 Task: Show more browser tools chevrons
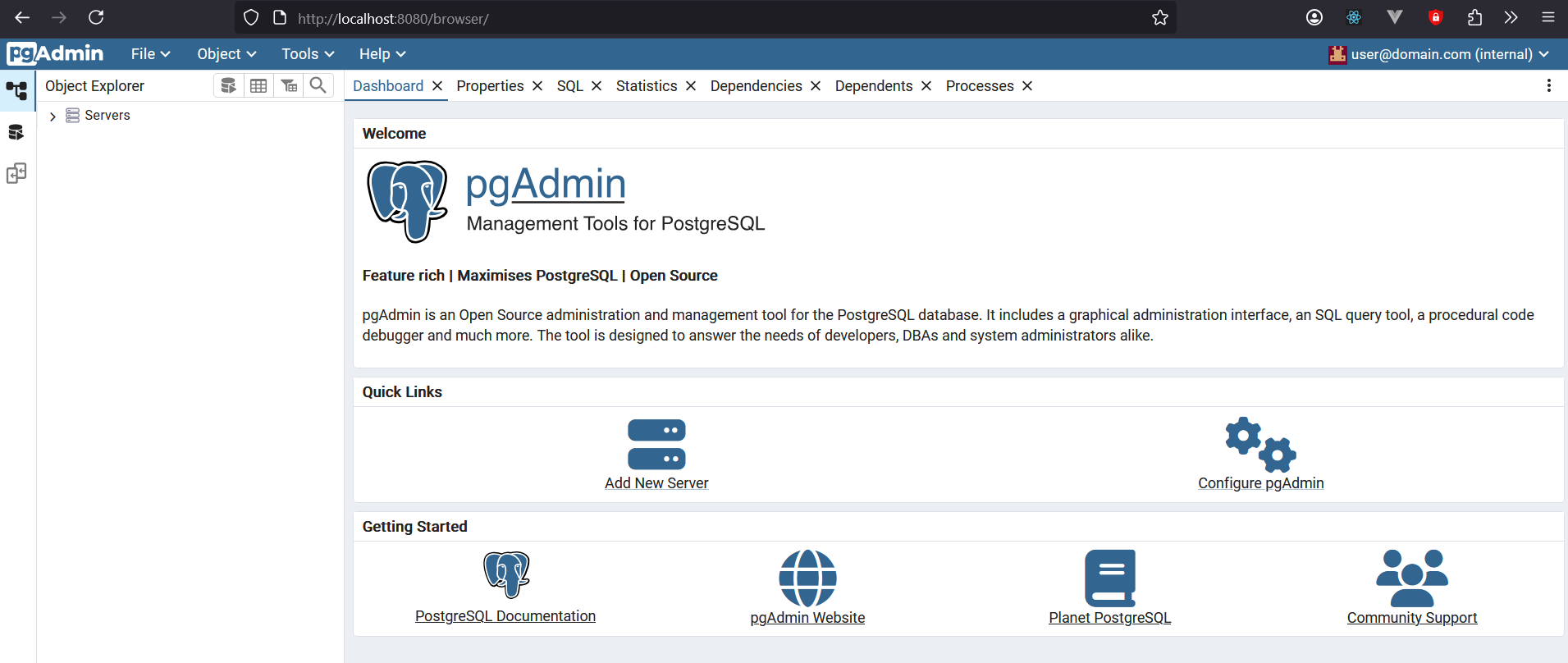coord(1511,17)
